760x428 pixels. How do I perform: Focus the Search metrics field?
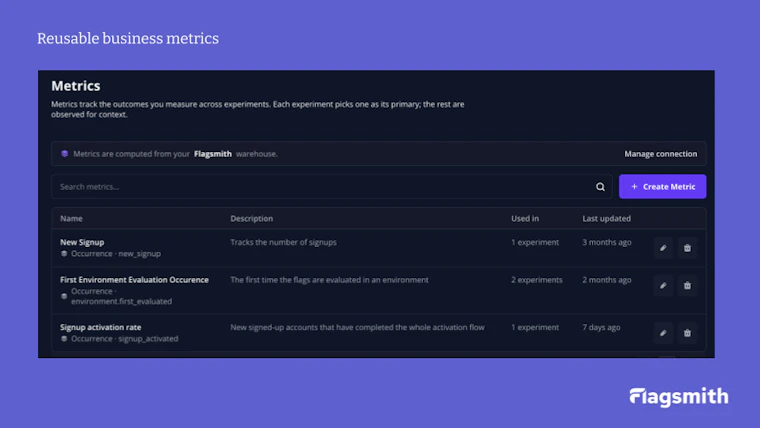tap(332, 187)
